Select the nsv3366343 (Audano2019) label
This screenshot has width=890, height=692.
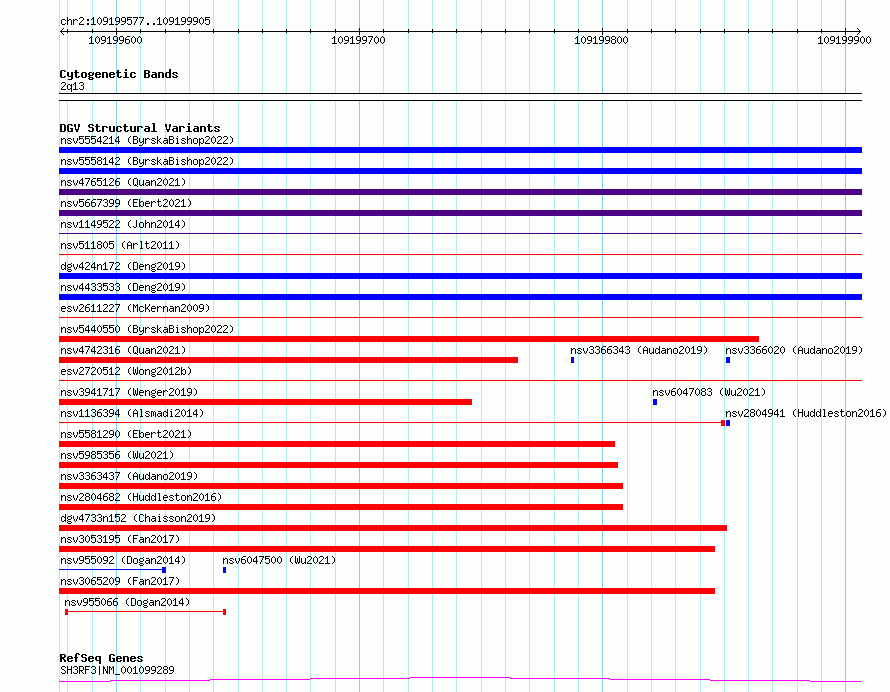[639, 350]
